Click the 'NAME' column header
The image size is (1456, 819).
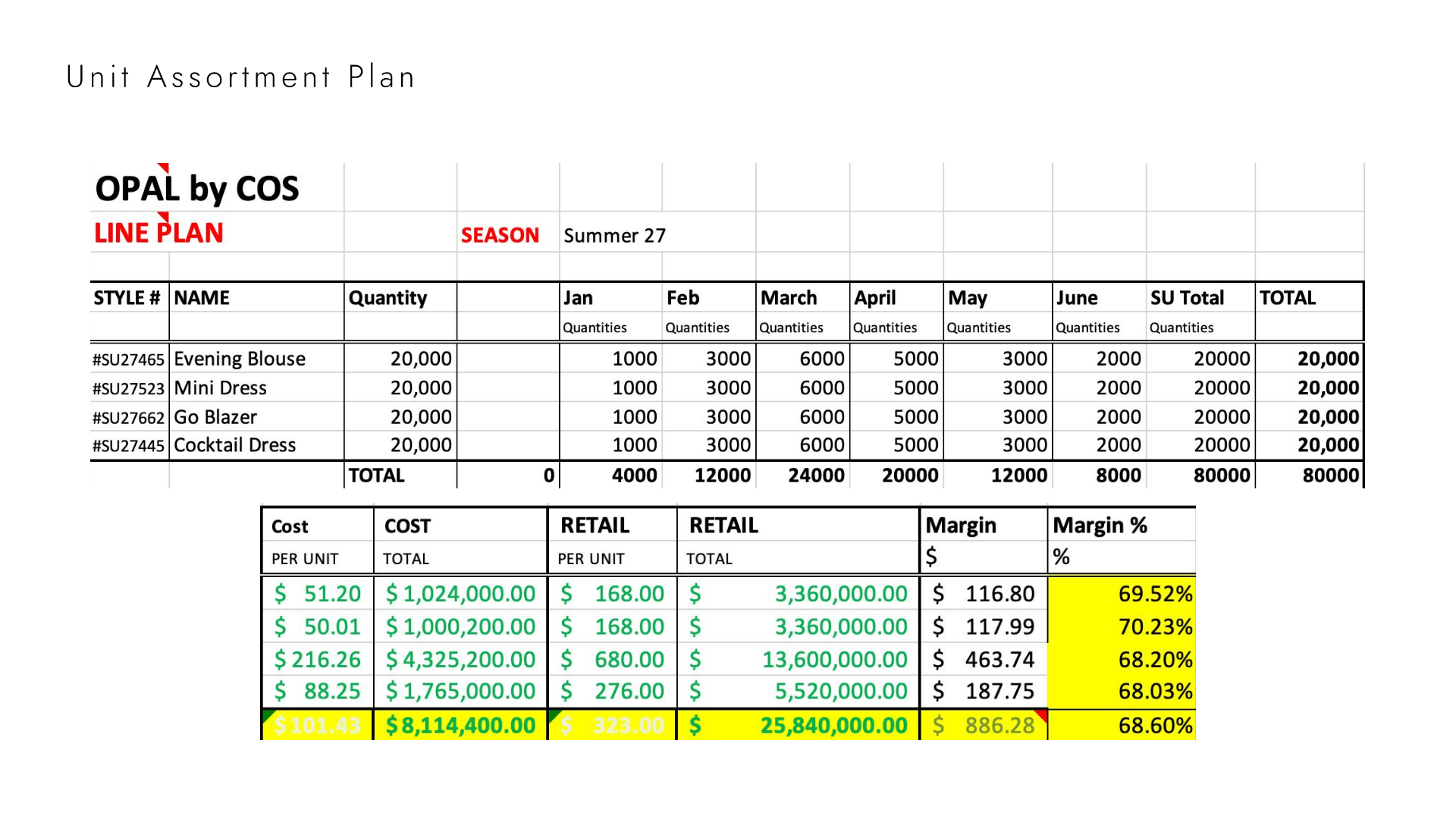click(x=202, y=297)
